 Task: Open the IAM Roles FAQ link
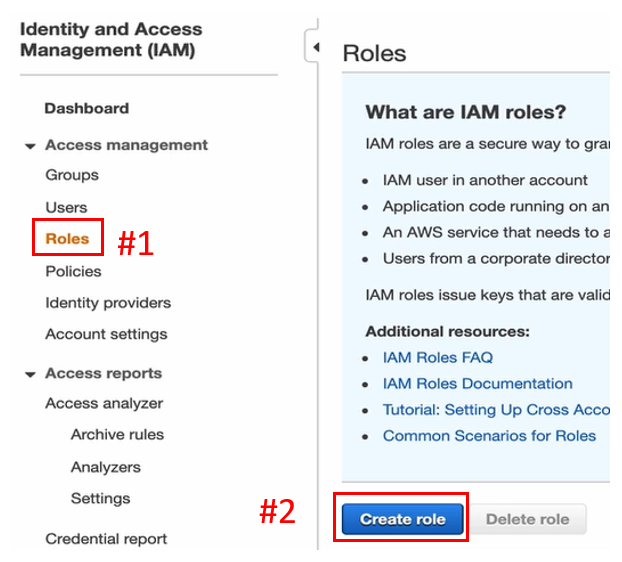tap(437, 357)
